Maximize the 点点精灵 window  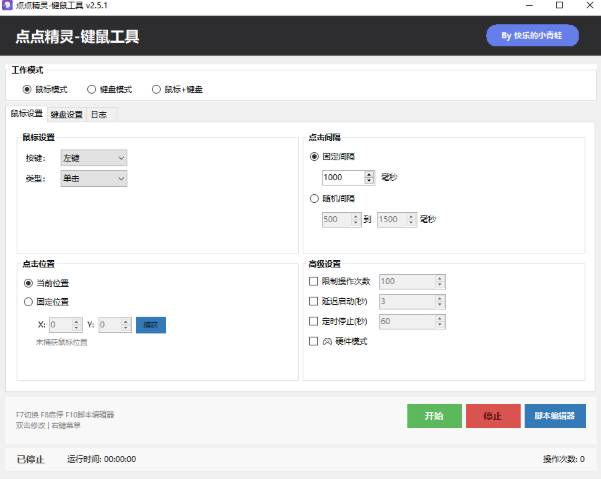tap(560, 5)
